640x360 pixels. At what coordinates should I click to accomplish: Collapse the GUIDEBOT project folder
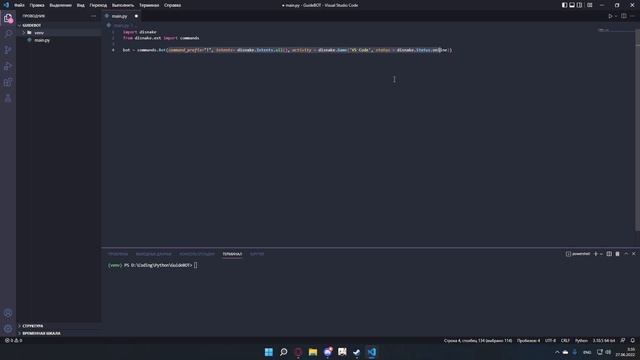pos(58,25)
